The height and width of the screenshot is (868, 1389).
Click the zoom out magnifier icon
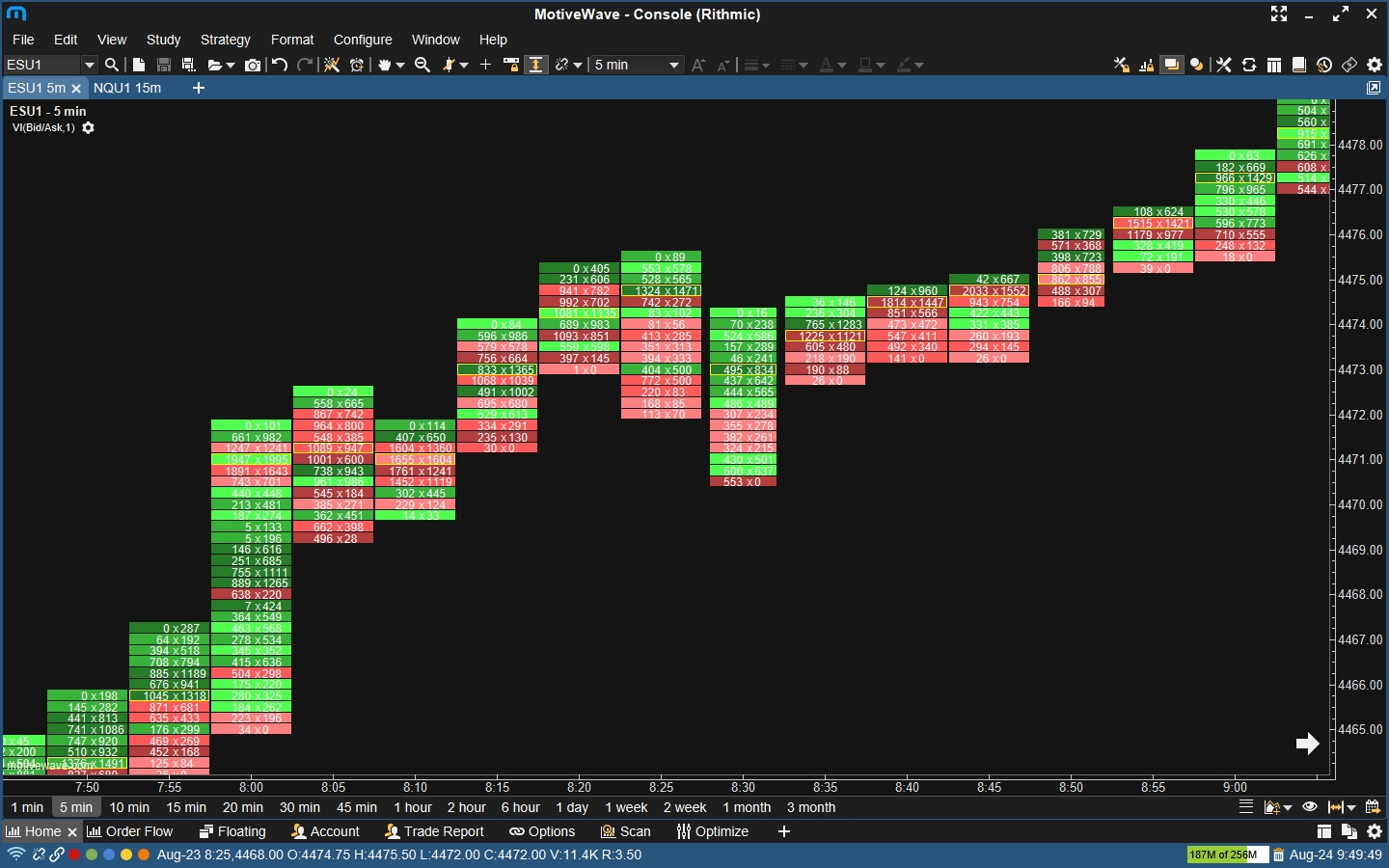coord(422,65)
